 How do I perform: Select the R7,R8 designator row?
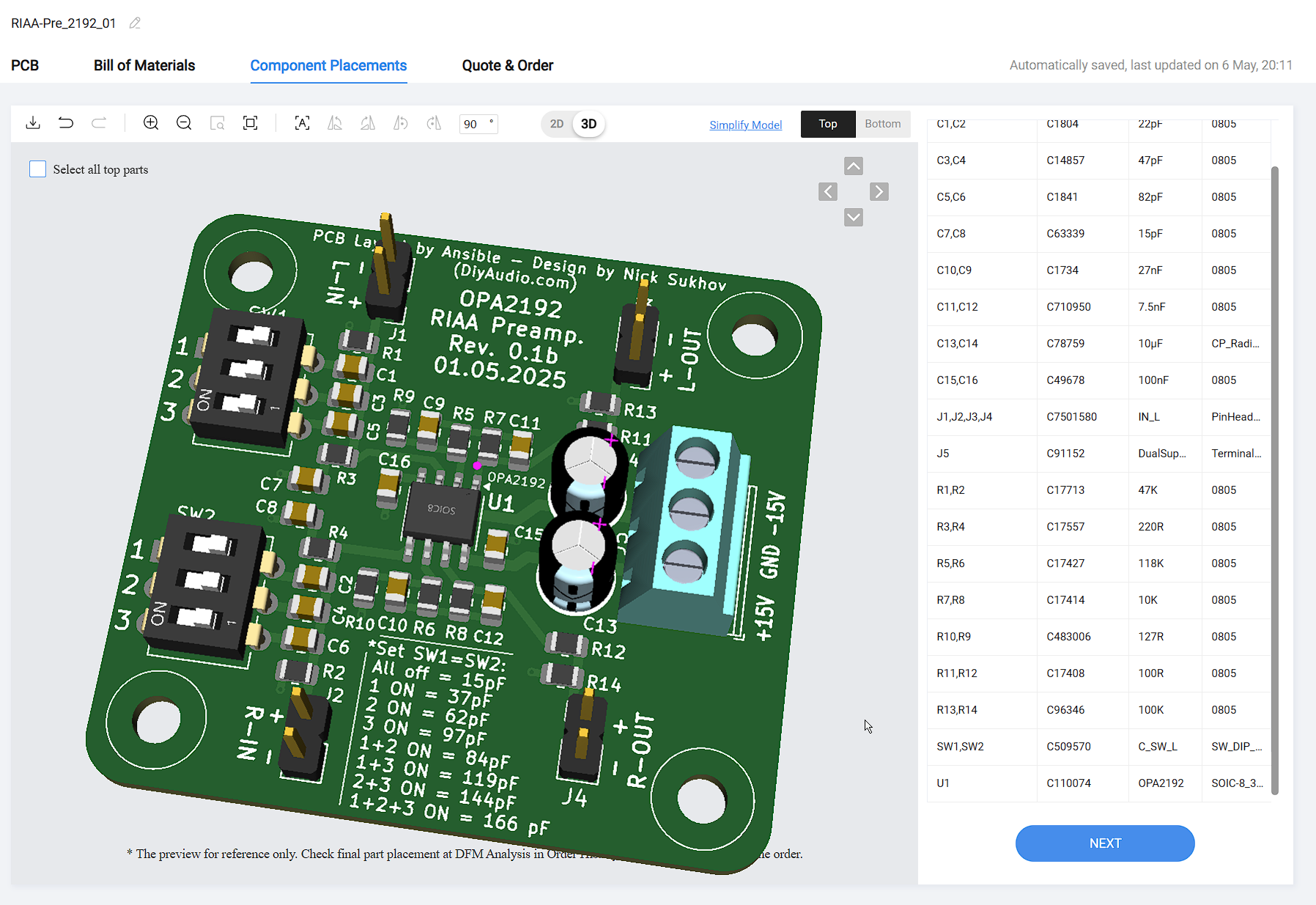coord(1098,600)
